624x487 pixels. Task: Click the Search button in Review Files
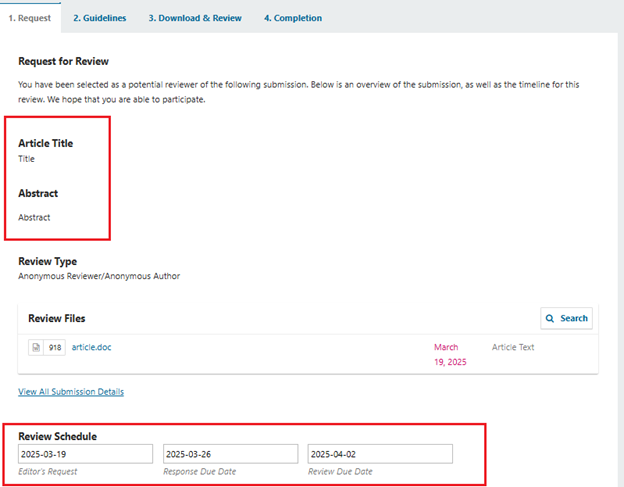point(566,318)
